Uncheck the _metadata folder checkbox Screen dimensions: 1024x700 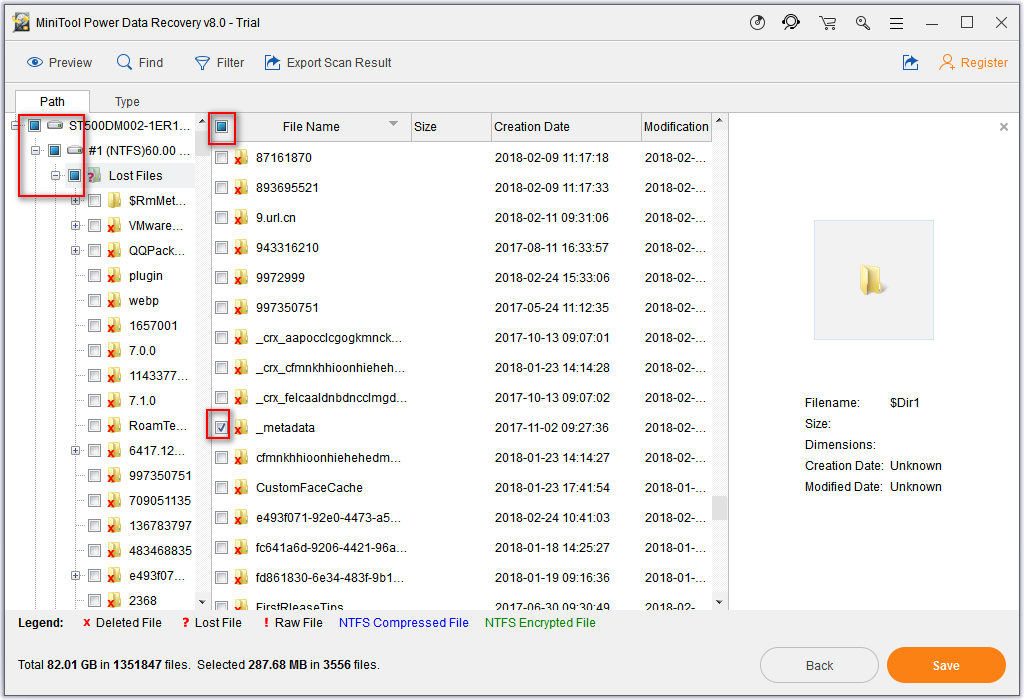point(221,428)
